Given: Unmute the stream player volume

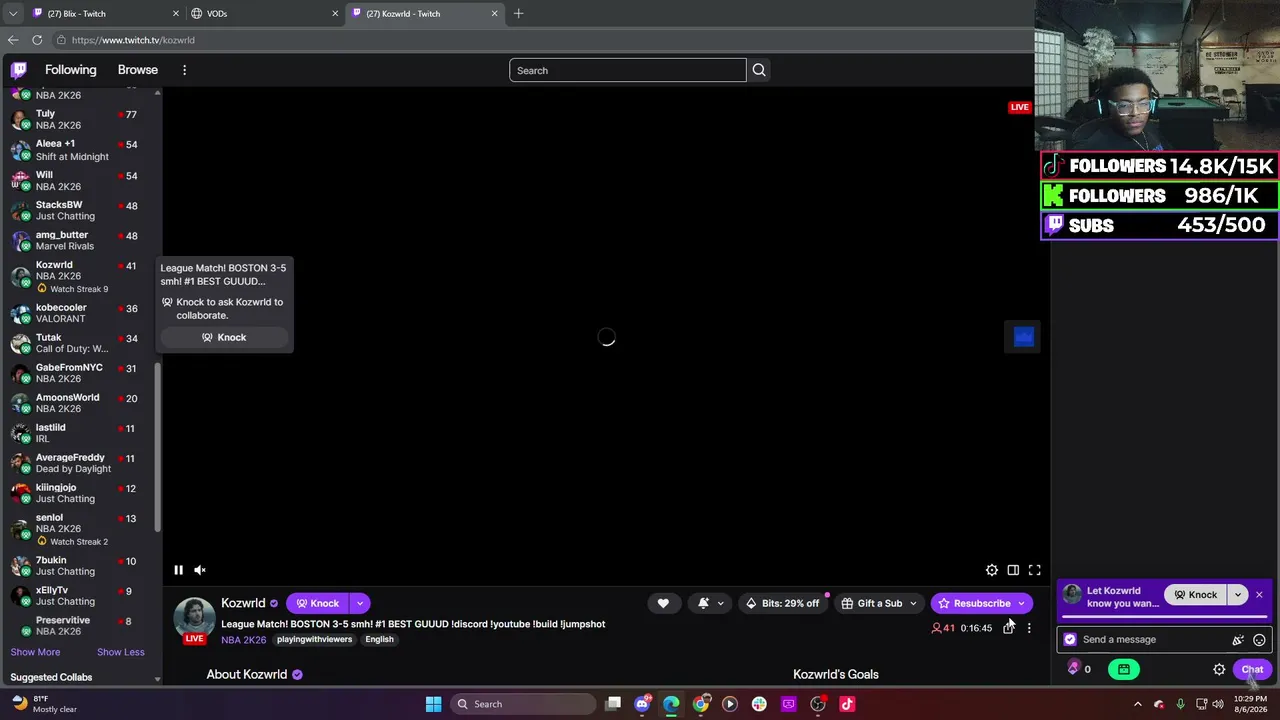Looking at the screenshot, I should tap(200, 570).
